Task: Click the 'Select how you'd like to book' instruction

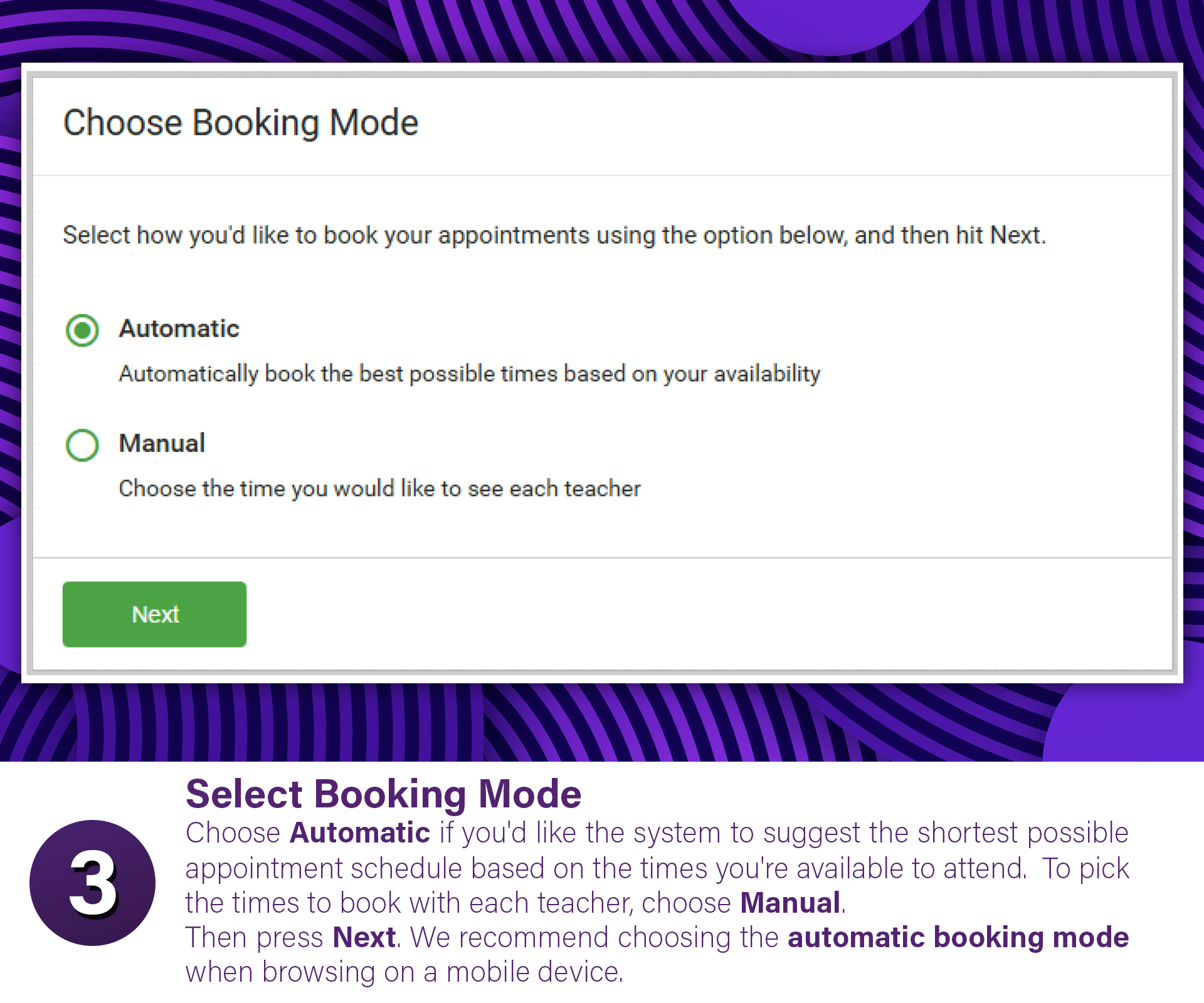Action: pos(554,235)
